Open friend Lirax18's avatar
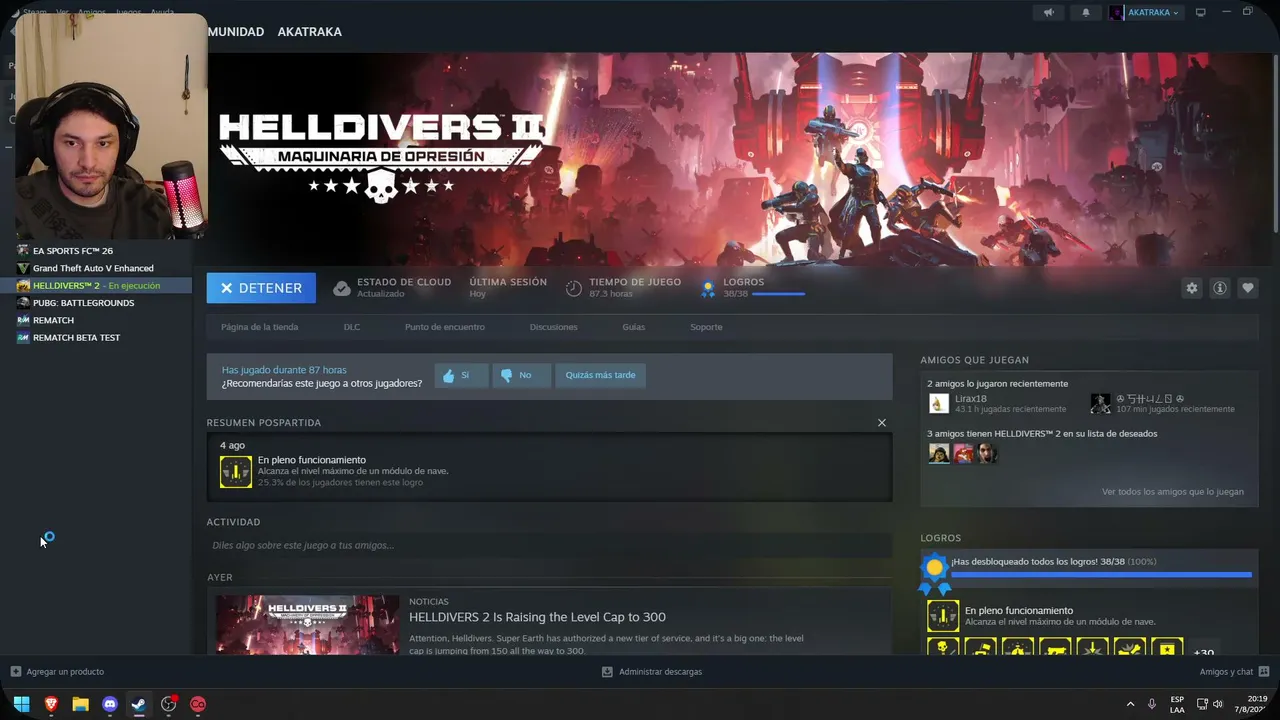This screenshot has width=1280, height=720. (x=939, y=404)
